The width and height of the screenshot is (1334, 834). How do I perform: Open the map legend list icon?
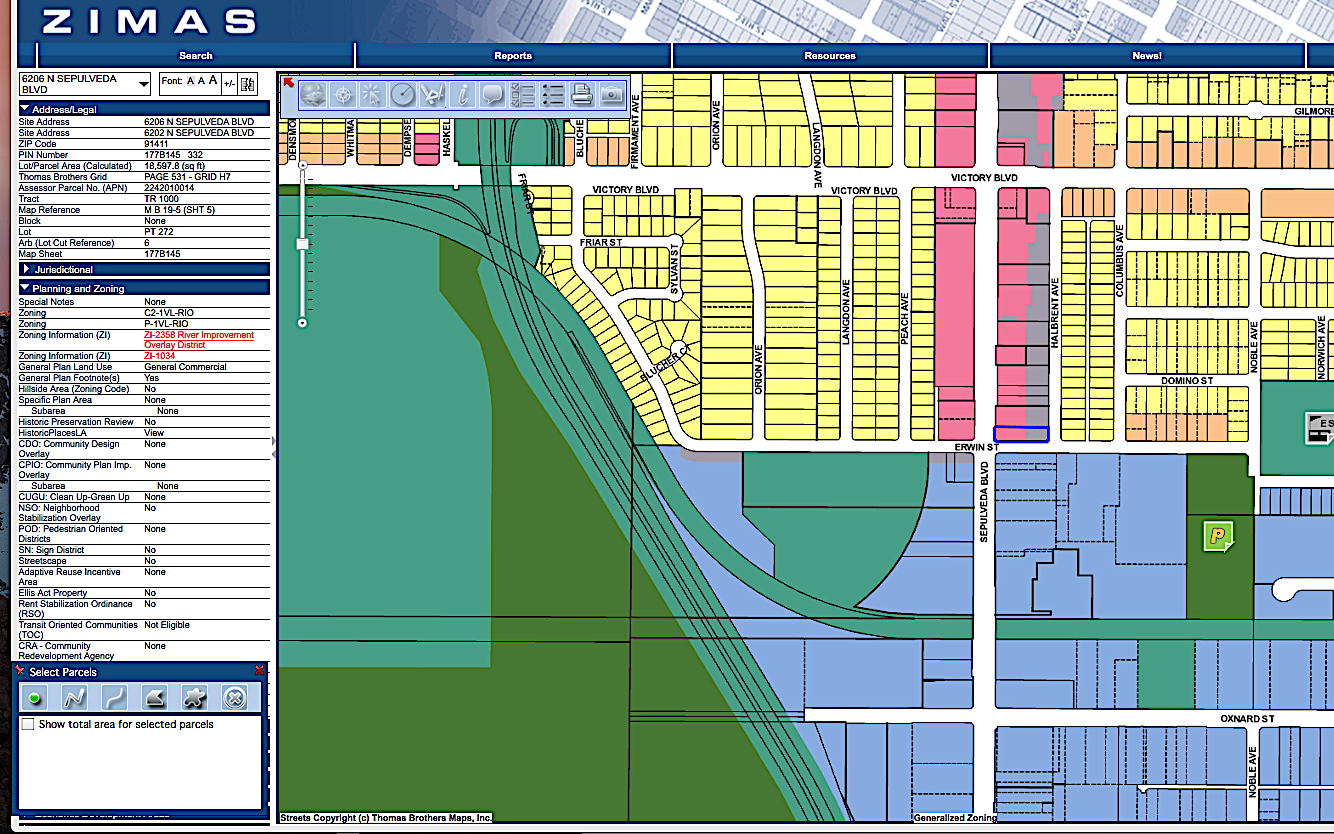(x=552, y=95)
